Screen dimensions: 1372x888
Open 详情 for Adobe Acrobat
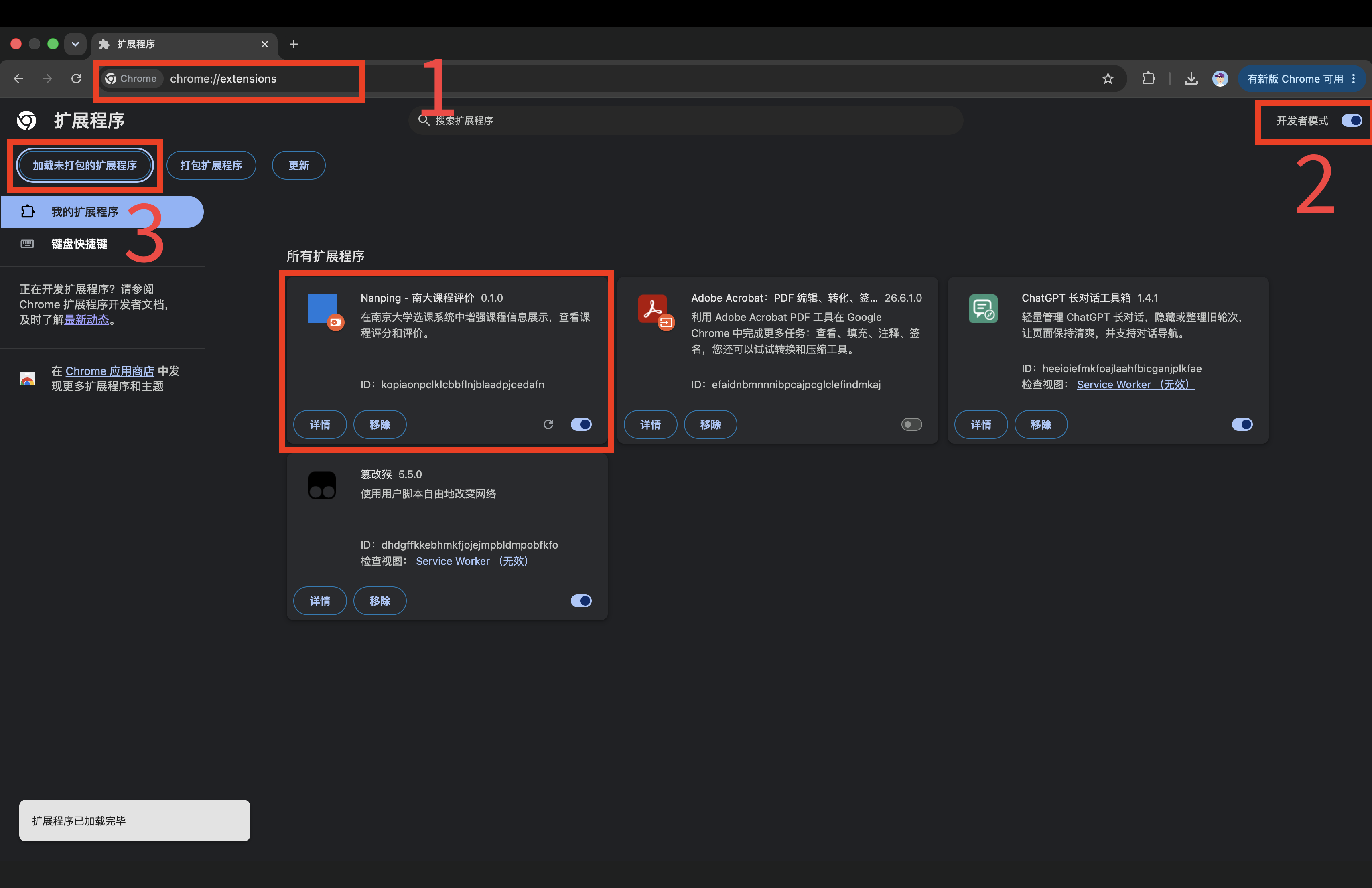650,424
